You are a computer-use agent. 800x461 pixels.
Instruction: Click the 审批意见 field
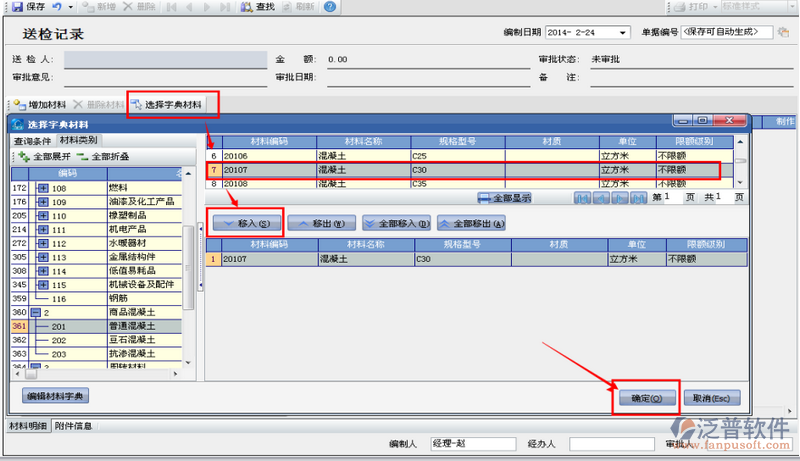pos(165,78)
